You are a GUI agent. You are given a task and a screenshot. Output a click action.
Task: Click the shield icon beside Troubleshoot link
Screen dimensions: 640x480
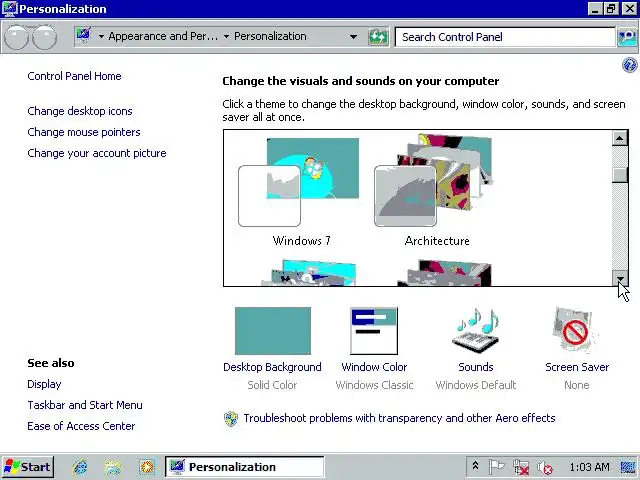(x=231, y=419)
